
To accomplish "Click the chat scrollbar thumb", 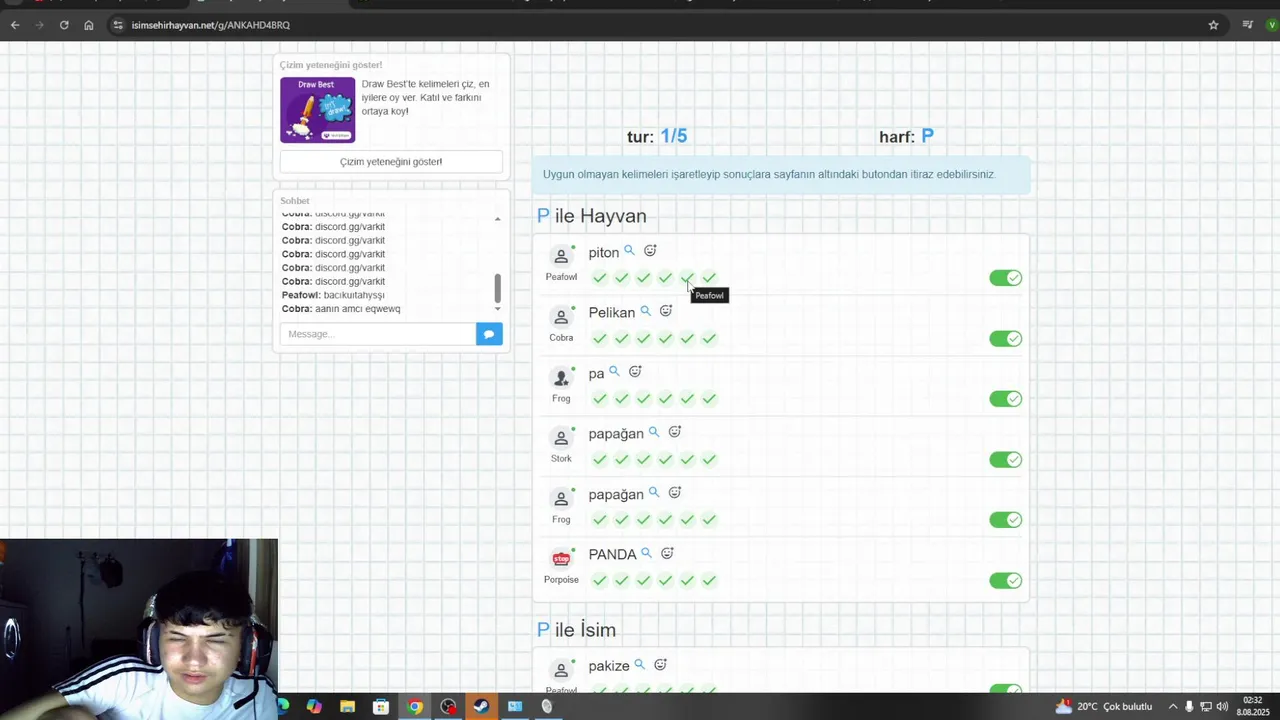I will (497, 288).
